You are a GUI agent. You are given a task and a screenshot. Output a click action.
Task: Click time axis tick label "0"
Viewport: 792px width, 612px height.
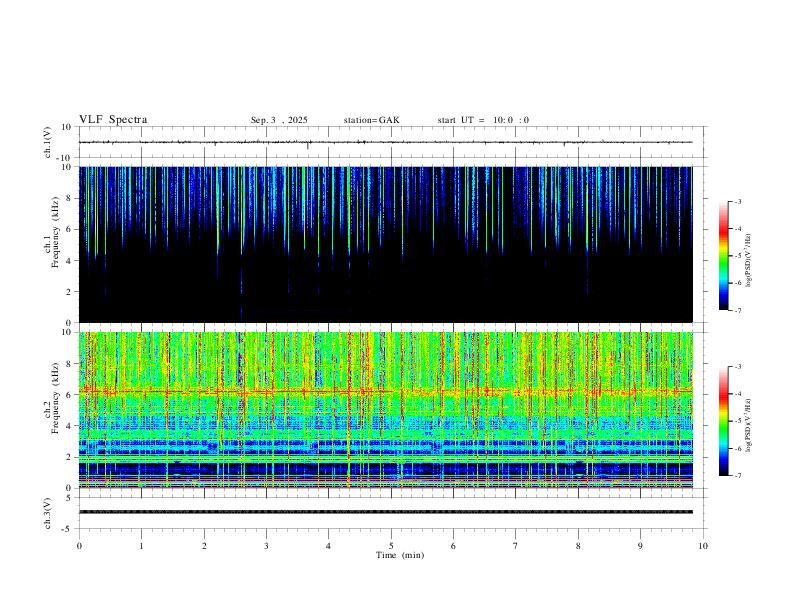tap(79, 546)
